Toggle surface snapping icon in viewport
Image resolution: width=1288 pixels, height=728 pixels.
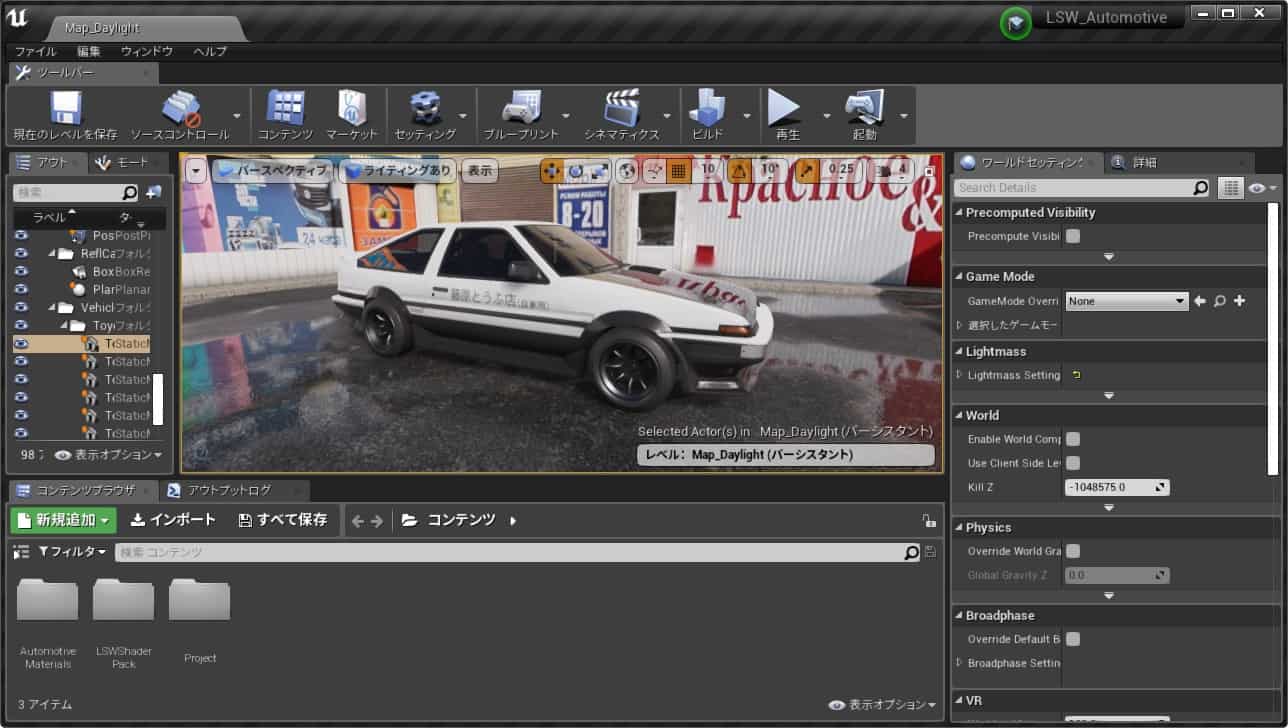click(x=654, y=171)
